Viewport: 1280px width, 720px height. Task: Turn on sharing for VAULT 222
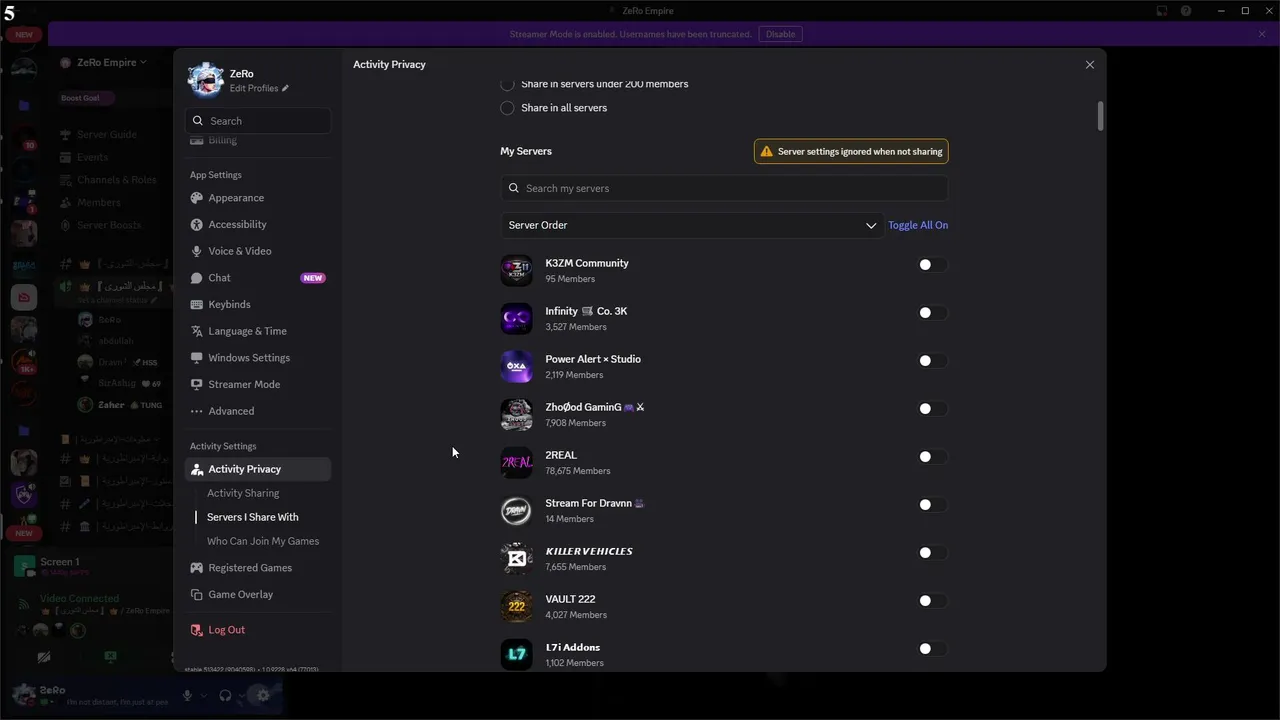[931, 601]
